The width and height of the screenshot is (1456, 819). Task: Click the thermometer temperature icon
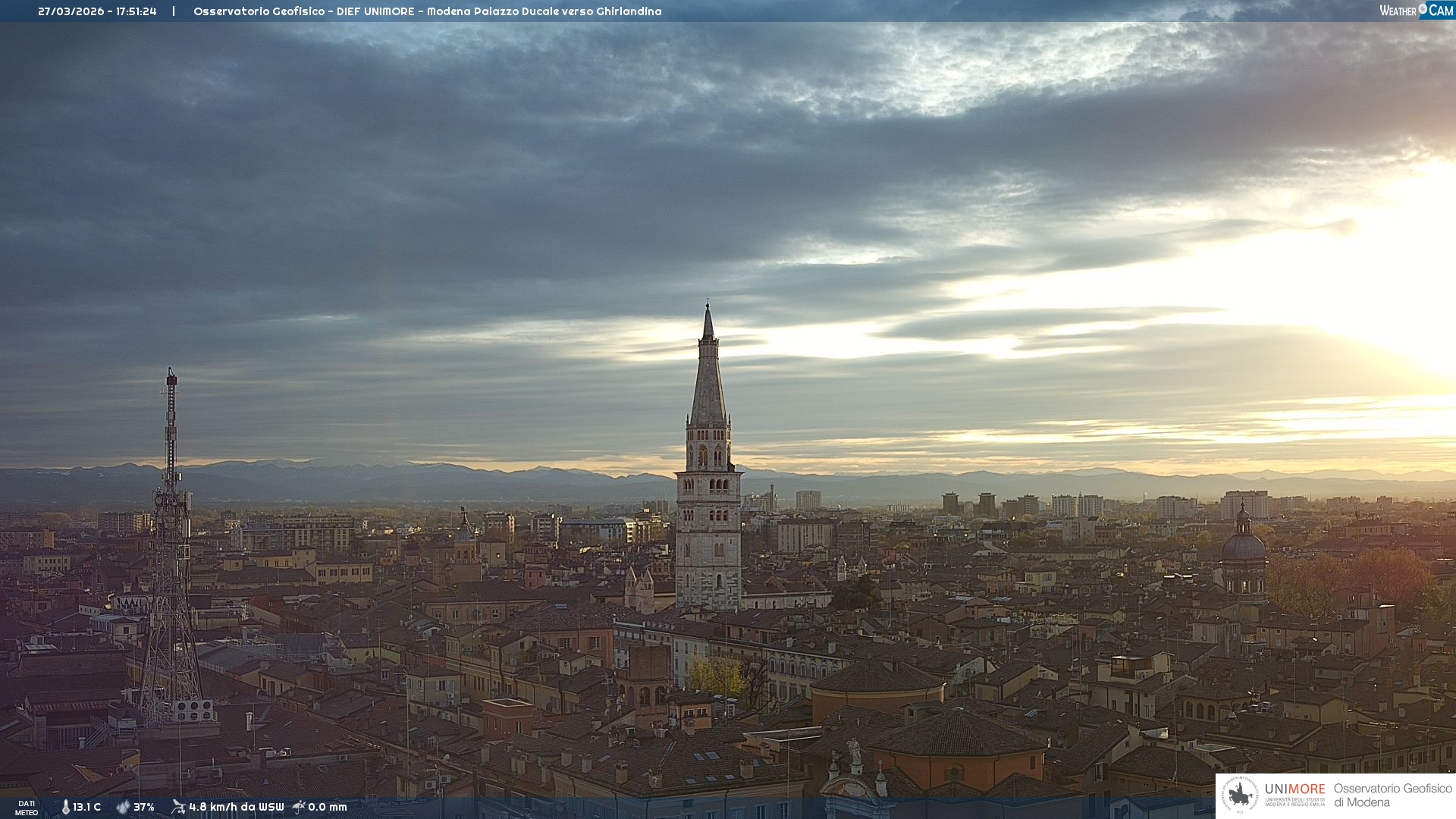coord(65,808)
